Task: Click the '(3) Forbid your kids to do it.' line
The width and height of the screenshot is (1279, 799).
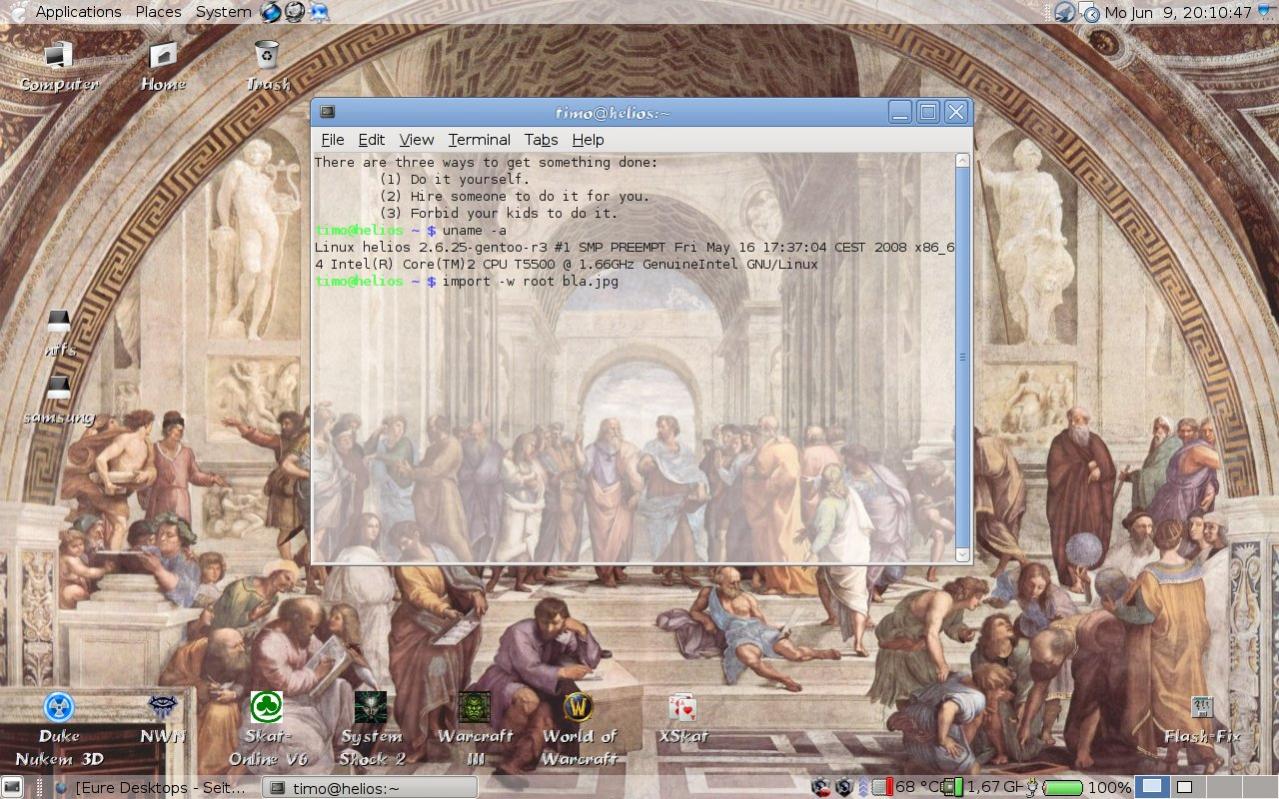Action: 498,213
